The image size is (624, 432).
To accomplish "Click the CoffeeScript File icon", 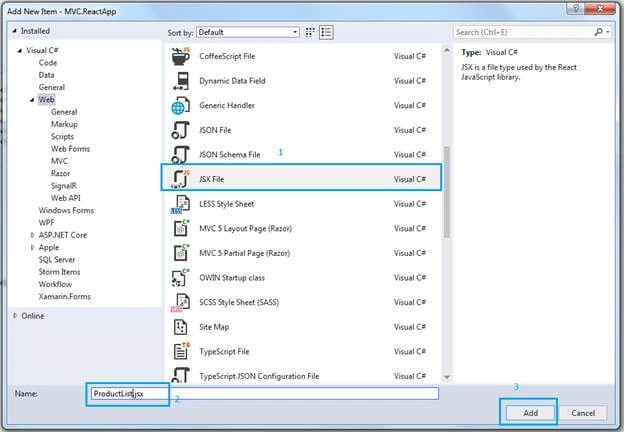I will (x=181, y=56).
